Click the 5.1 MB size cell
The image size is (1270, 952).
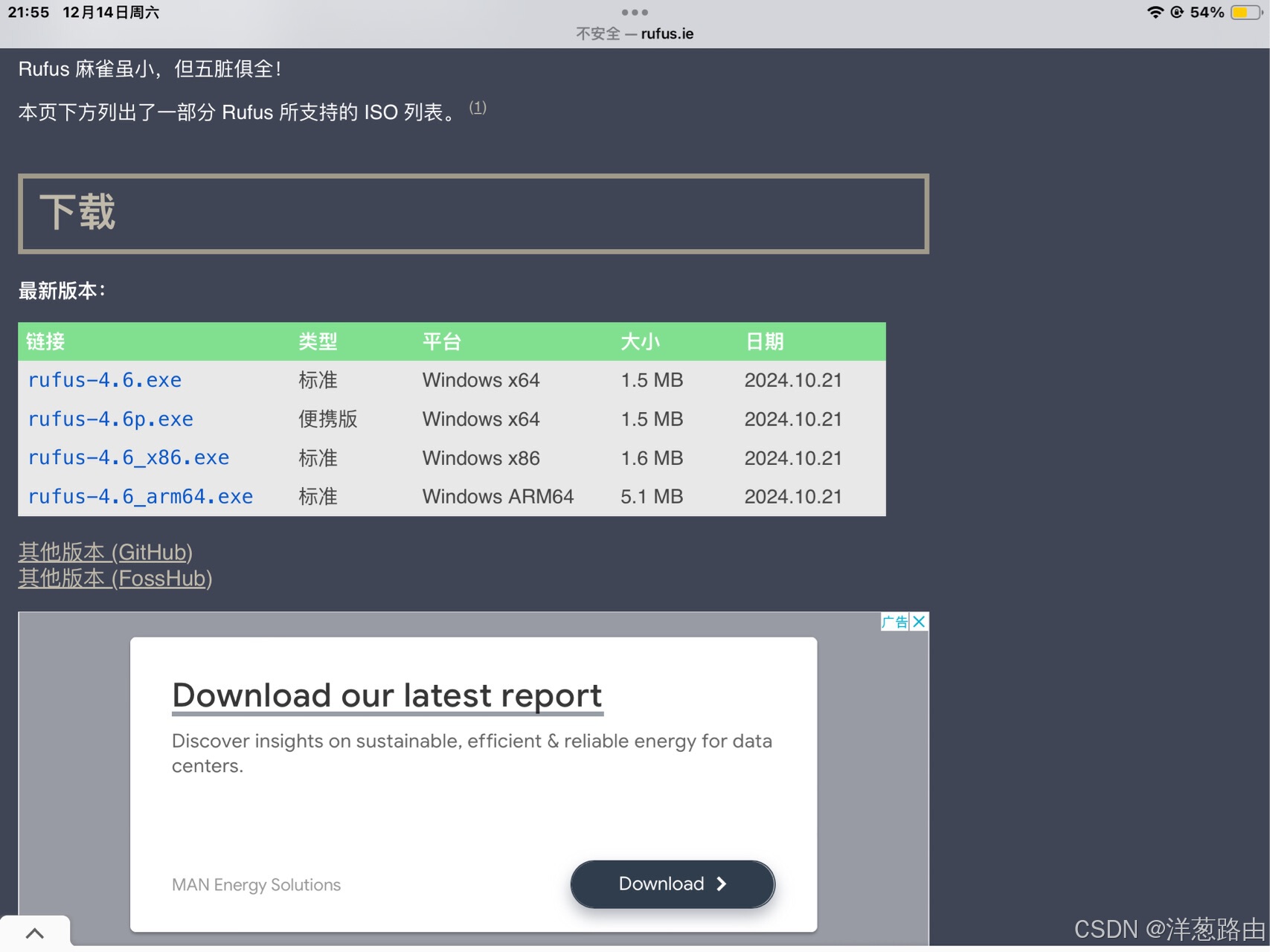pos(652,497)
